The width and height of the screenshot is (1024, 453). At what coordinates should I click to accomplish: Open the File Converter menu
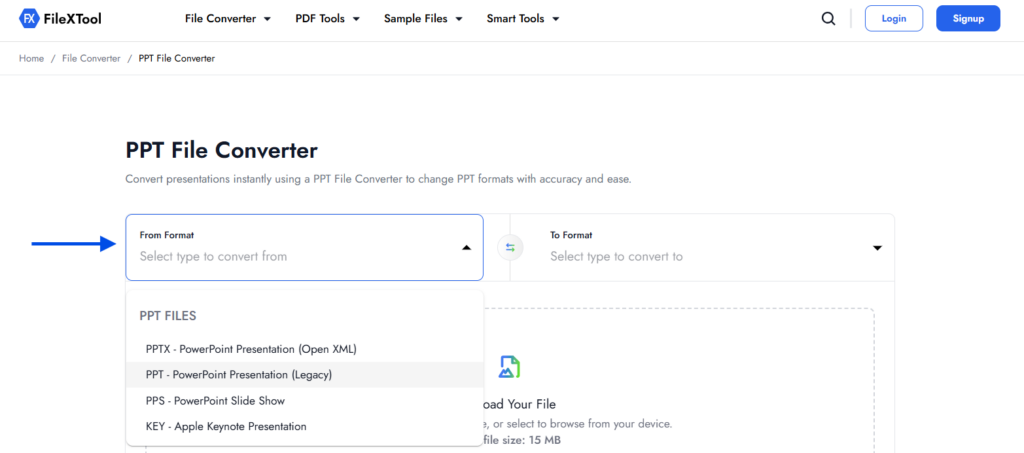click(227, 19)
